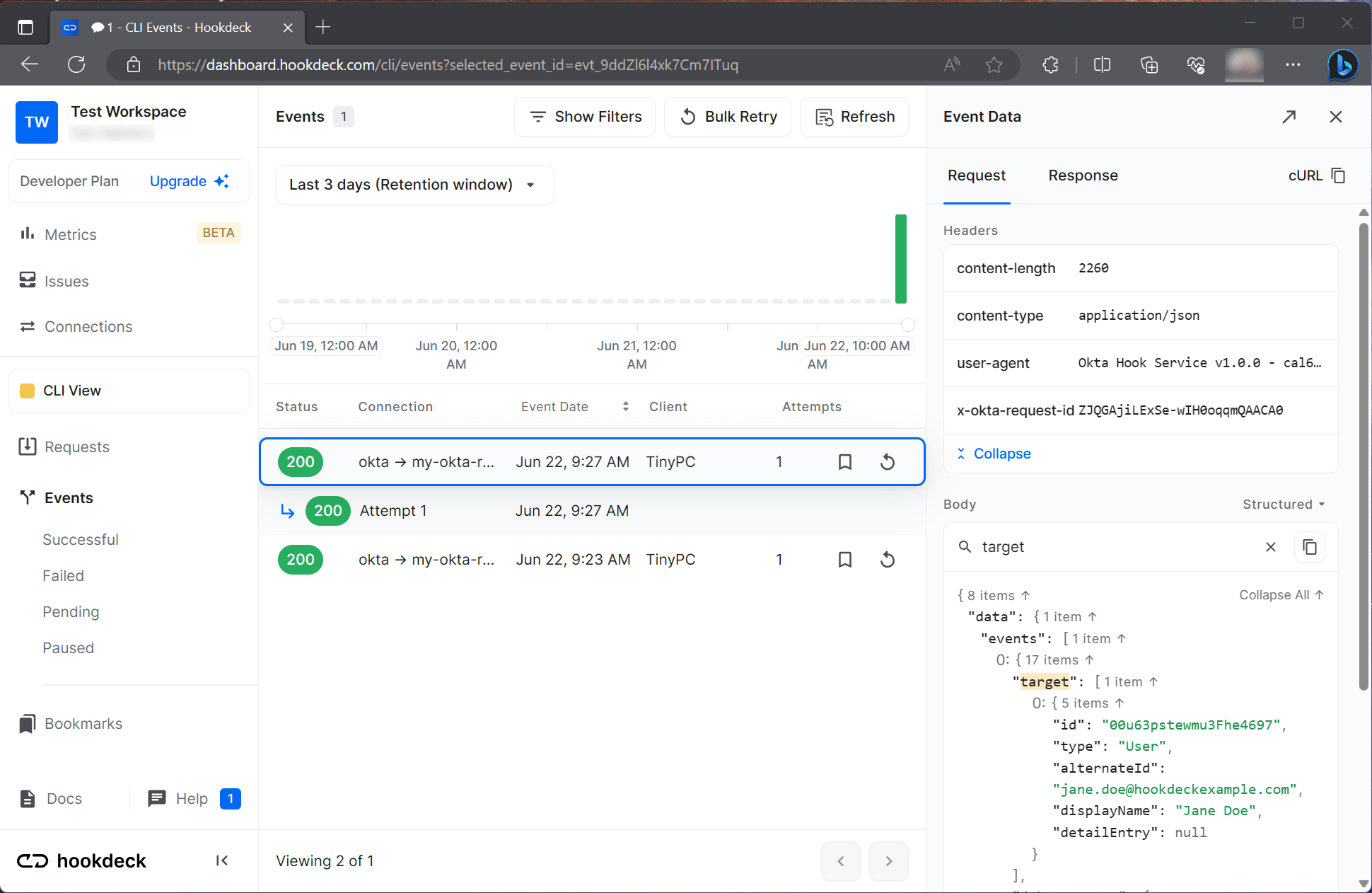Open the Metrics section in sidebar
The image size is (1372, 893).
coord(70,234)
